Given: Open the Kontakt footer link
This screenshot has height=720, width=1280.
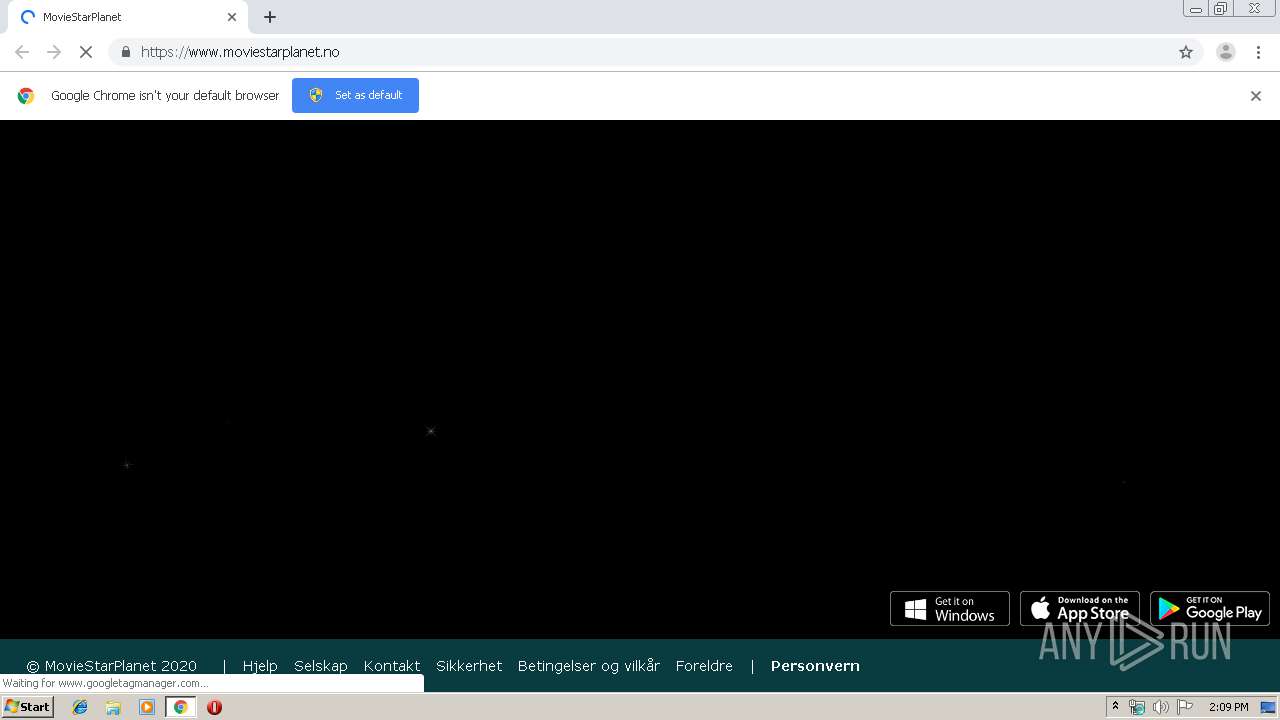Looking at the screenshot, I should (392, 666).
